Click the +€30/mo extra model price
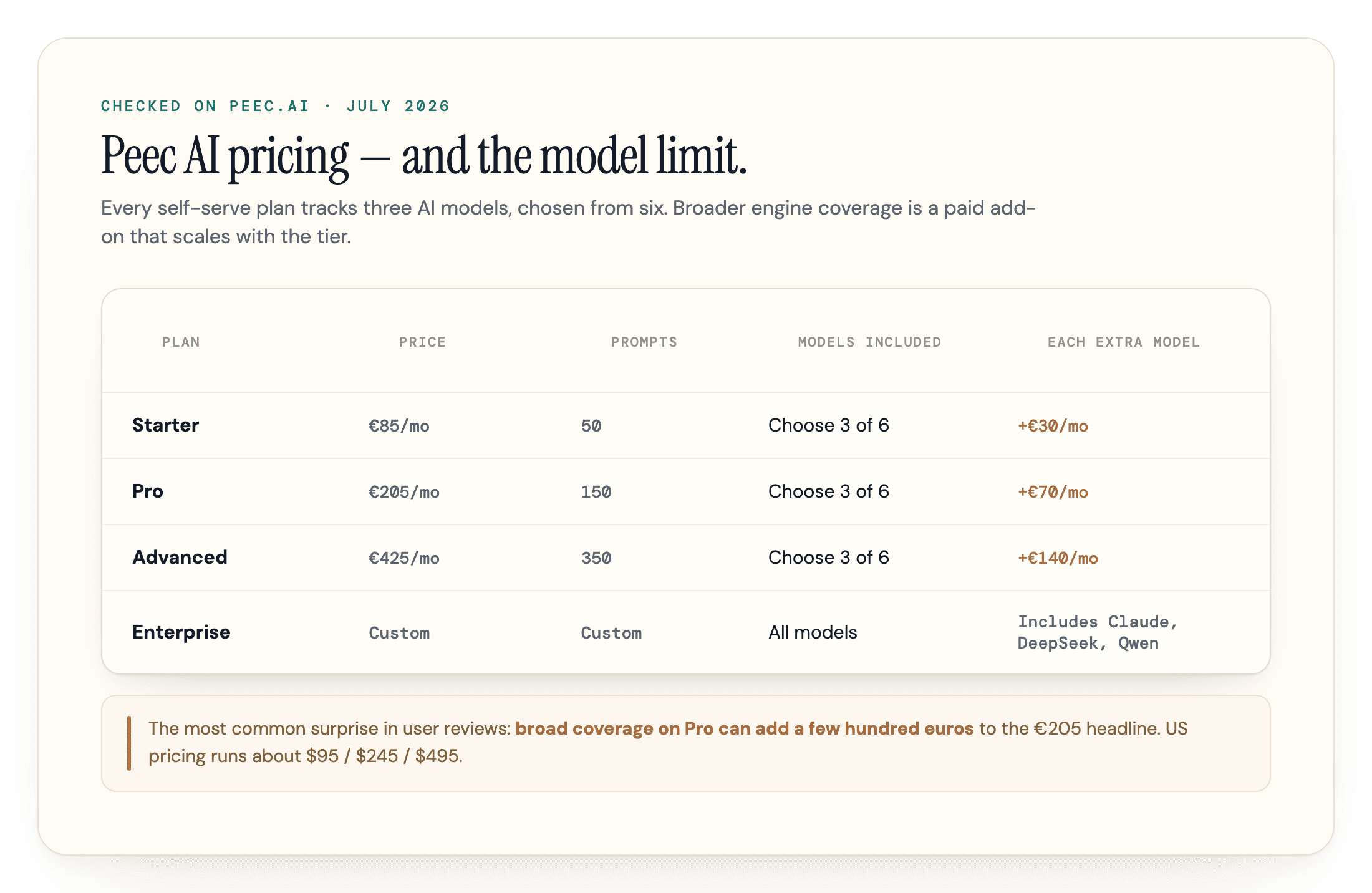Screen dimensions: 1372x893 click(1053, 426)
